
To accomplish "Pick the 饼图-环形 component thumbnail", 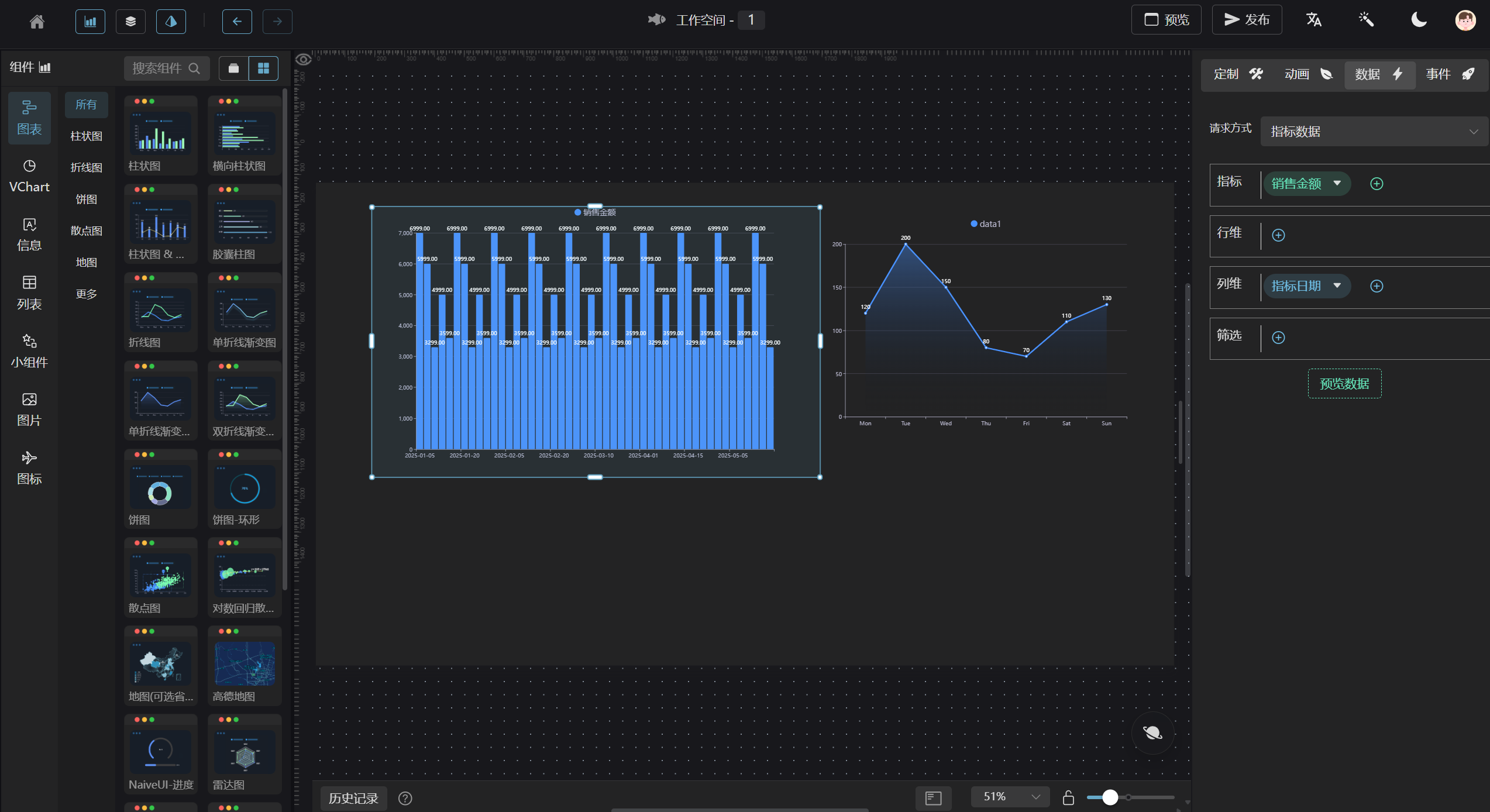I will click(x=245, y=489).
